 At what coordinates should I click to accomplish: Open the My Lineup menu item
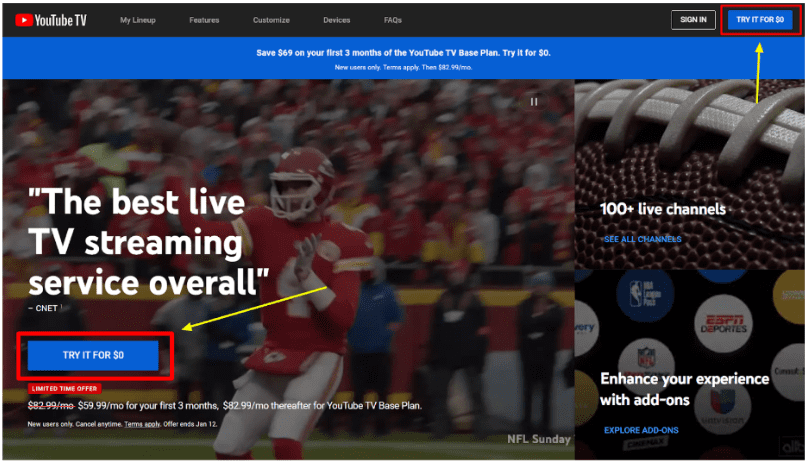(x=138, y=20)
